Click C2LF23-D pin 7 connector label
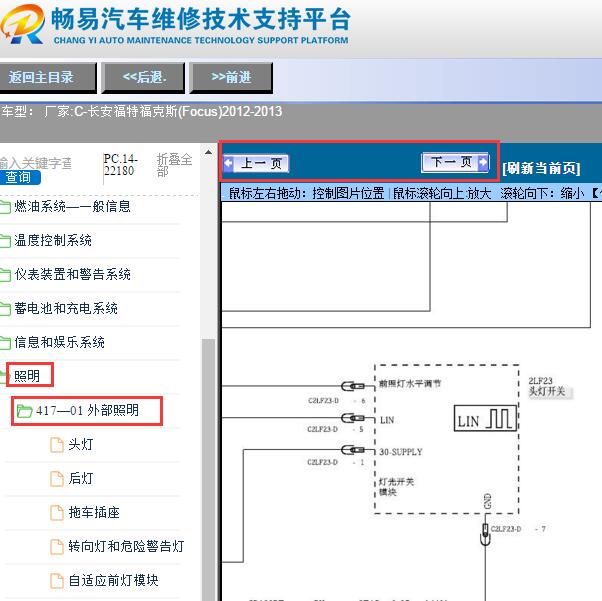The width and height of the screenshot is (602, 601). pos(518,529)
